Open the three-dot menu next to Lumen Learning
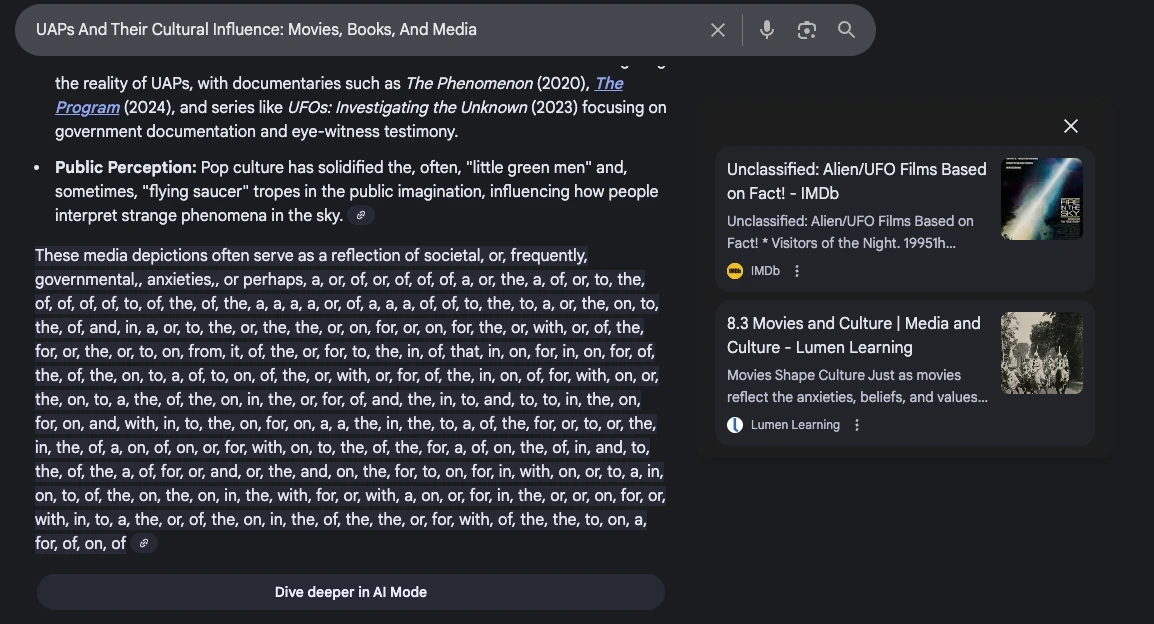 pyautogui.click(x=857, y=425)
